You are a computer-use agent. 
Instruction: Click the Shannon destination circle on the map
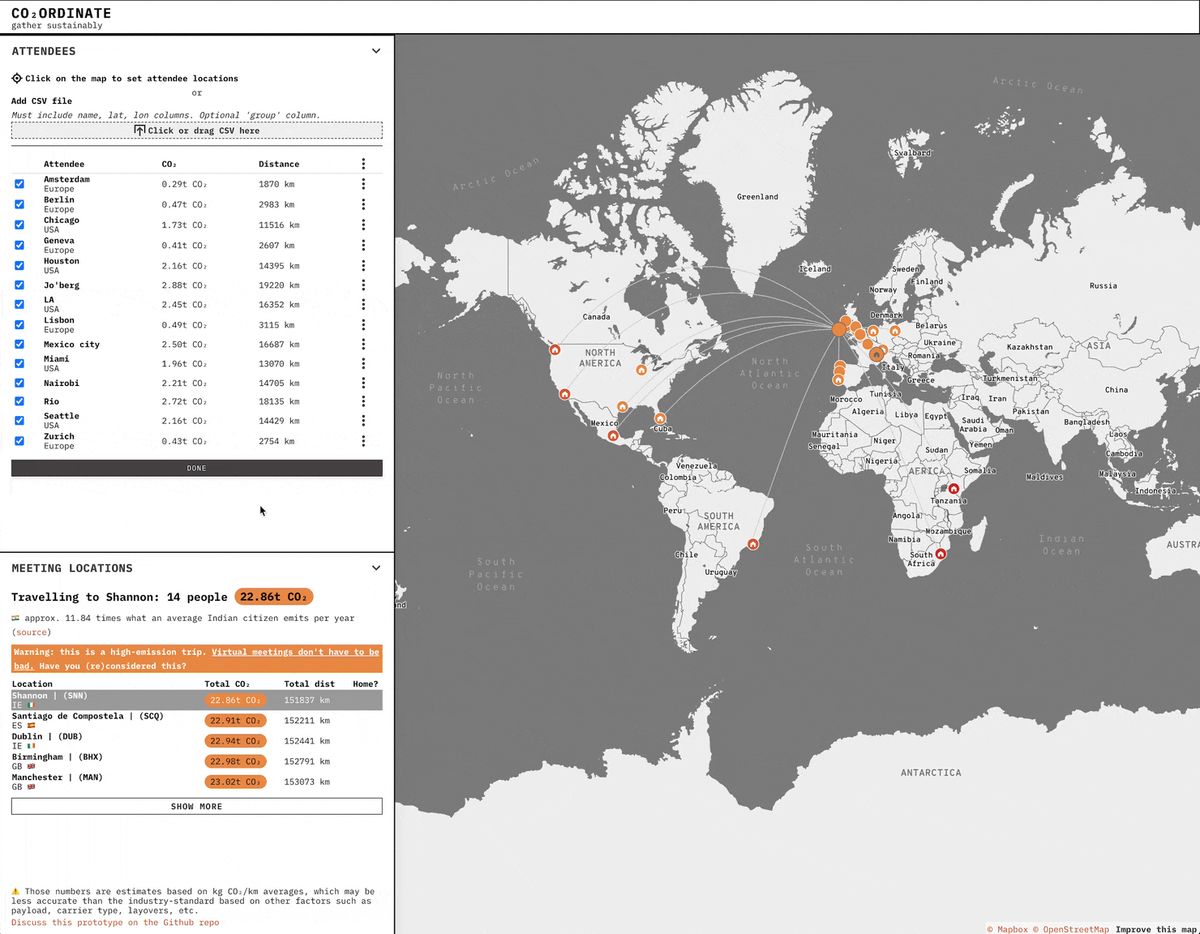(x=839, y=328)
